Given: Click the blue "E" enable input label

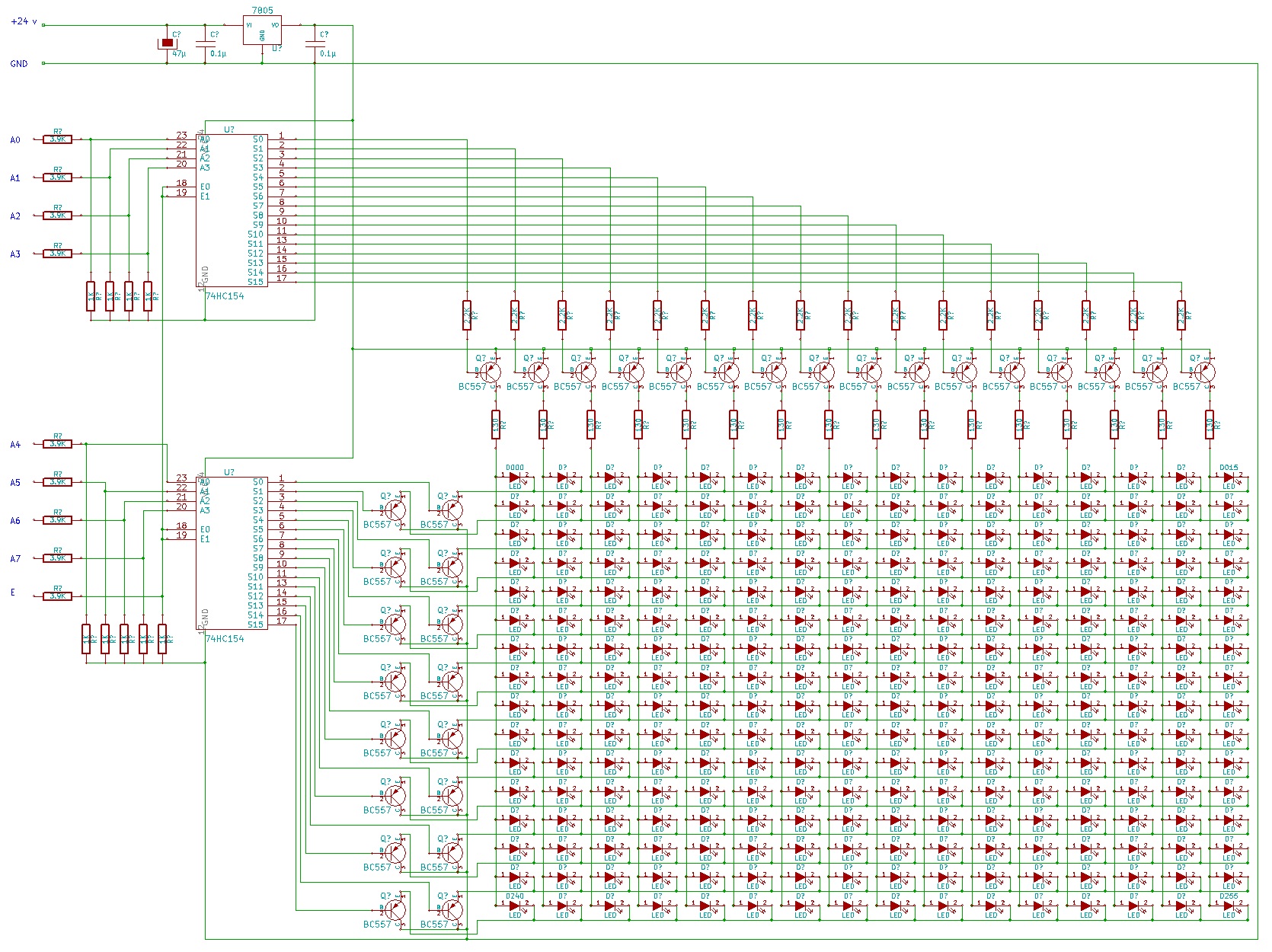Looking at the screenshot, I should click(12, 593).
